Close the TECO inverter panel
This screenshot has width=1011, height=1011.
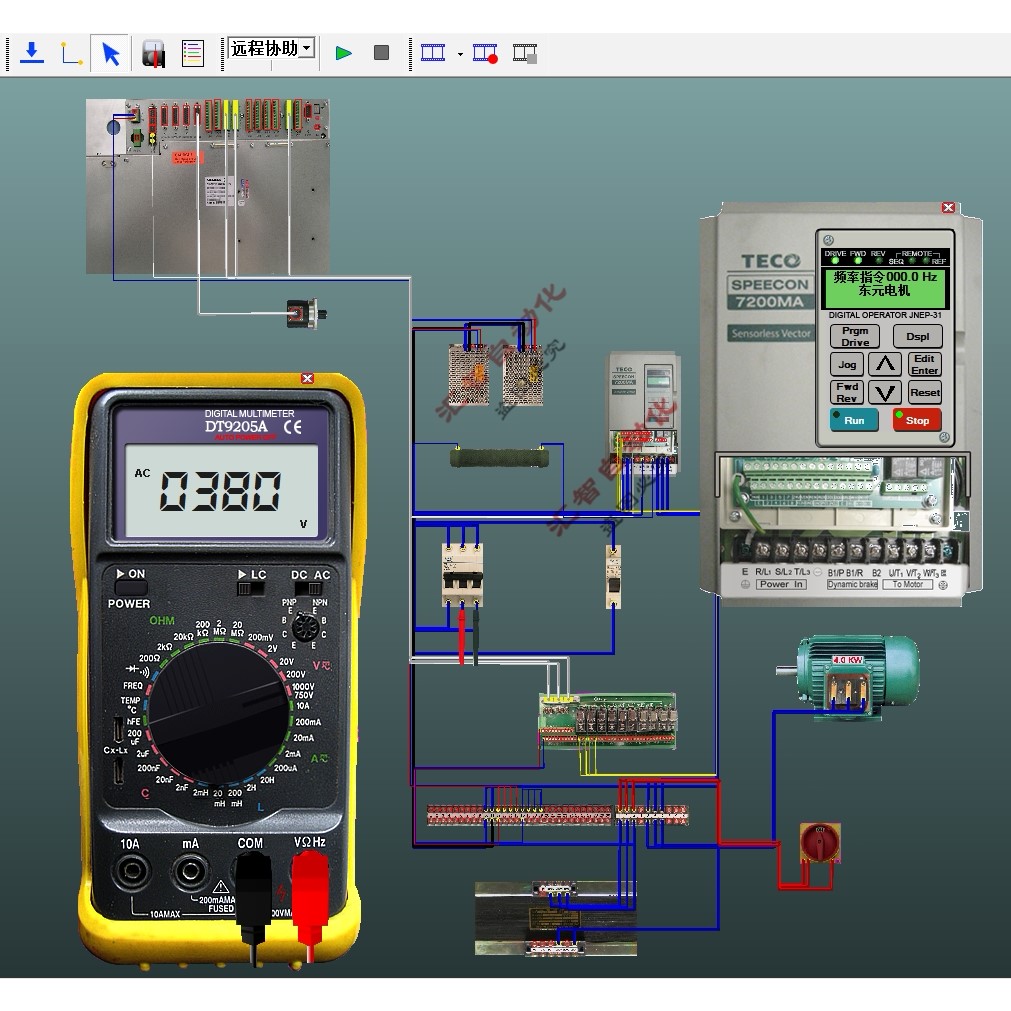pyautogui.click(x=948, y=208)
